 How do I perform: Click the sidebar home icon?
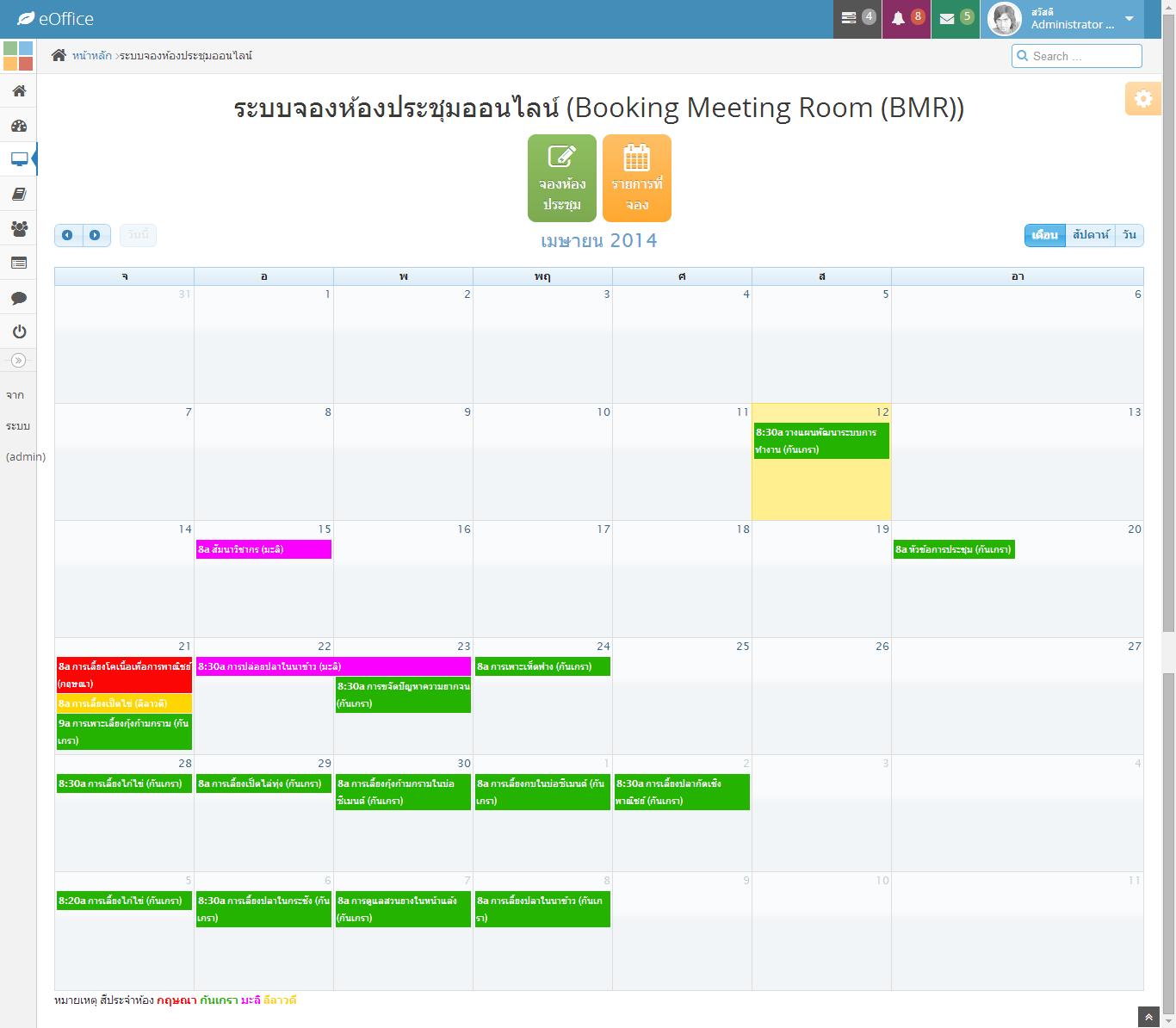[x=19, y=90]
